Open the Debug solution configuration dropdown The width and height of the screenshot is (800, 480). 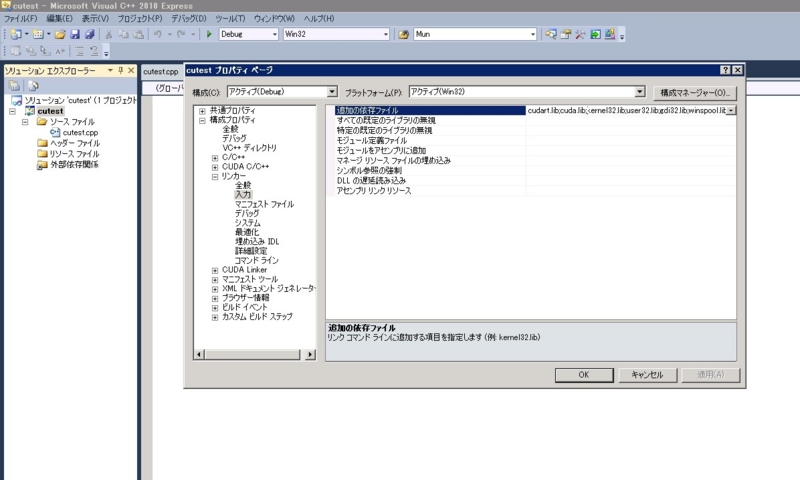(274, 34)
